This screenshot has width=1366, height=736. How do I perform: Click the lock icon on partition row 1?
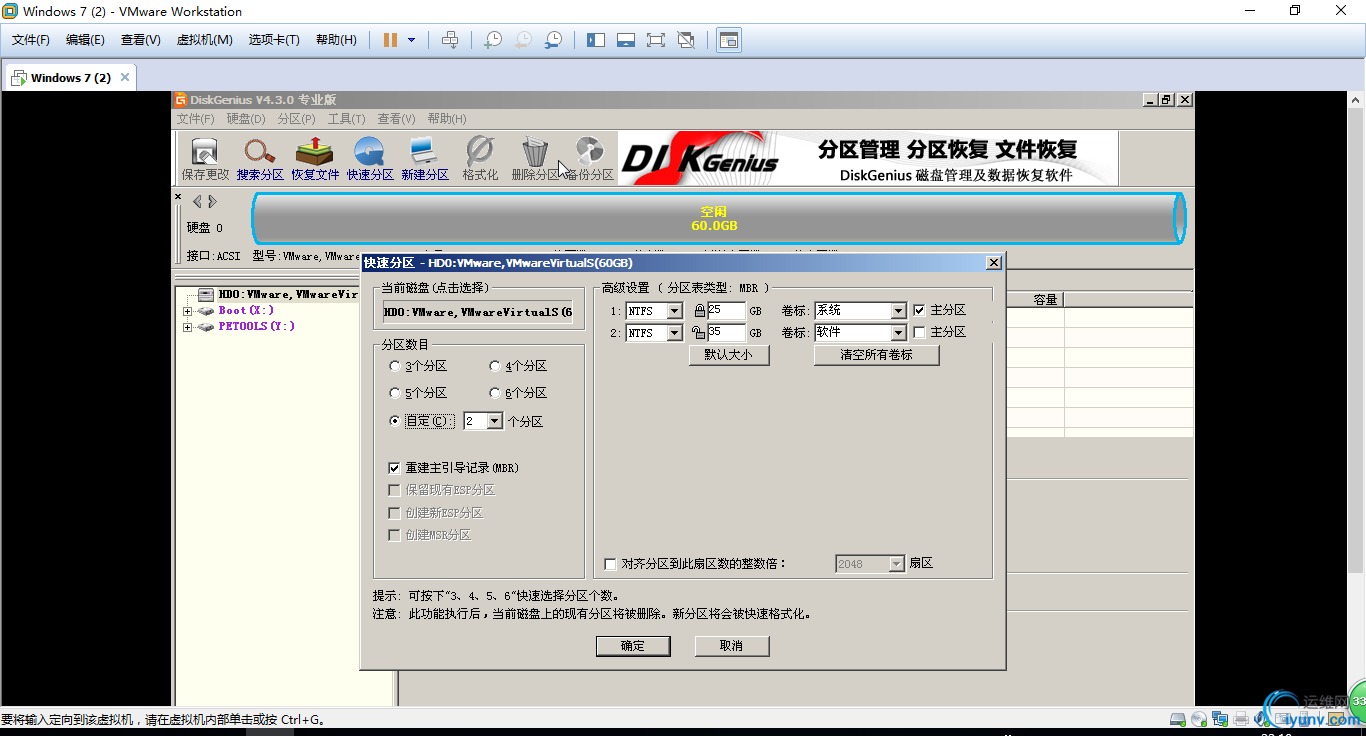click(x=700, y=311)
